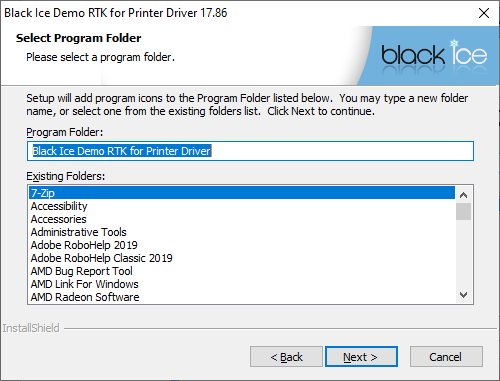Go back with the Back button
This screenshot has height=381, width=500.
tap(286, 357)
